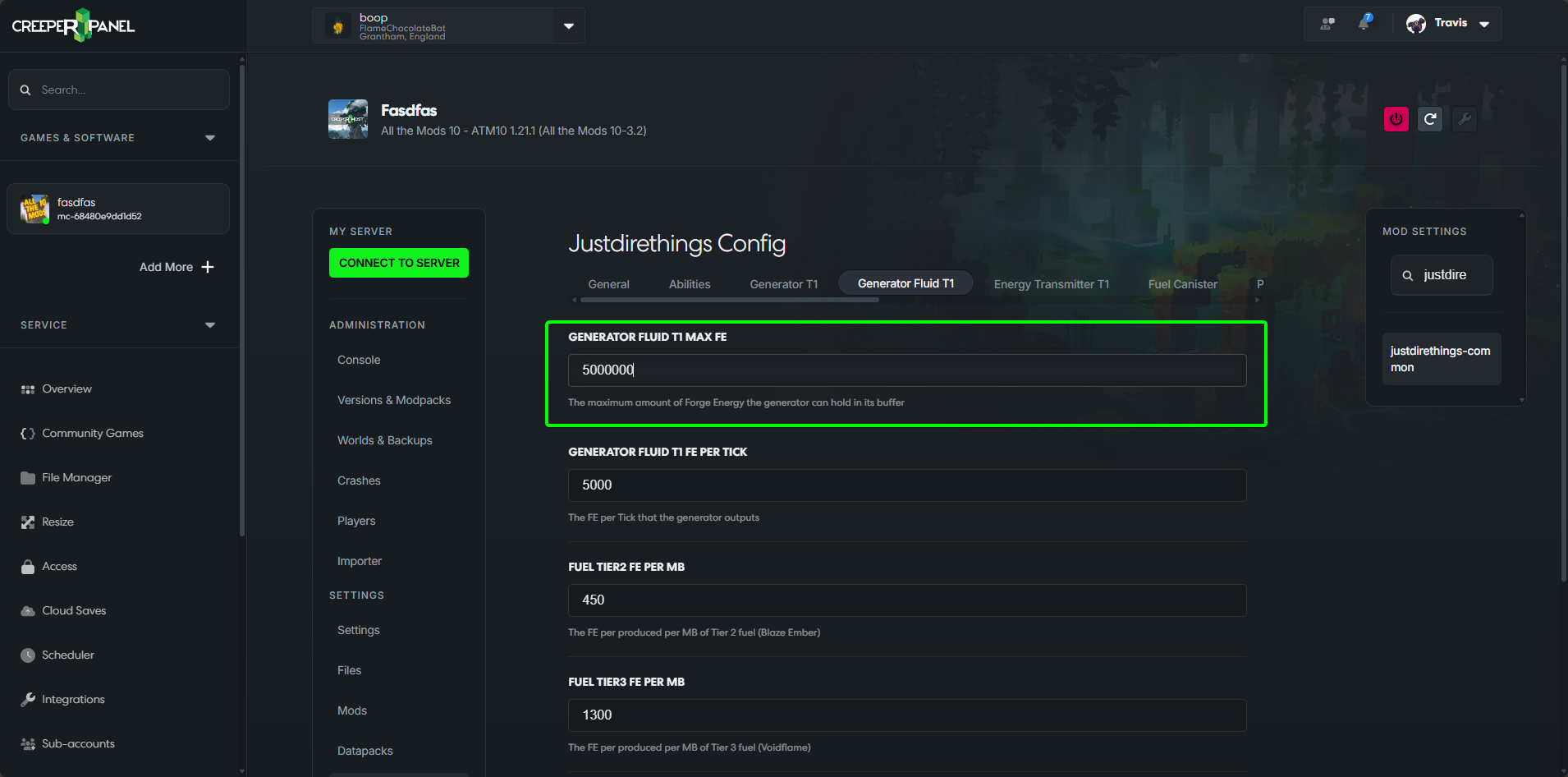Open the Console page
The height and width of the screenshot is (777, 1568).
(359, 360)
